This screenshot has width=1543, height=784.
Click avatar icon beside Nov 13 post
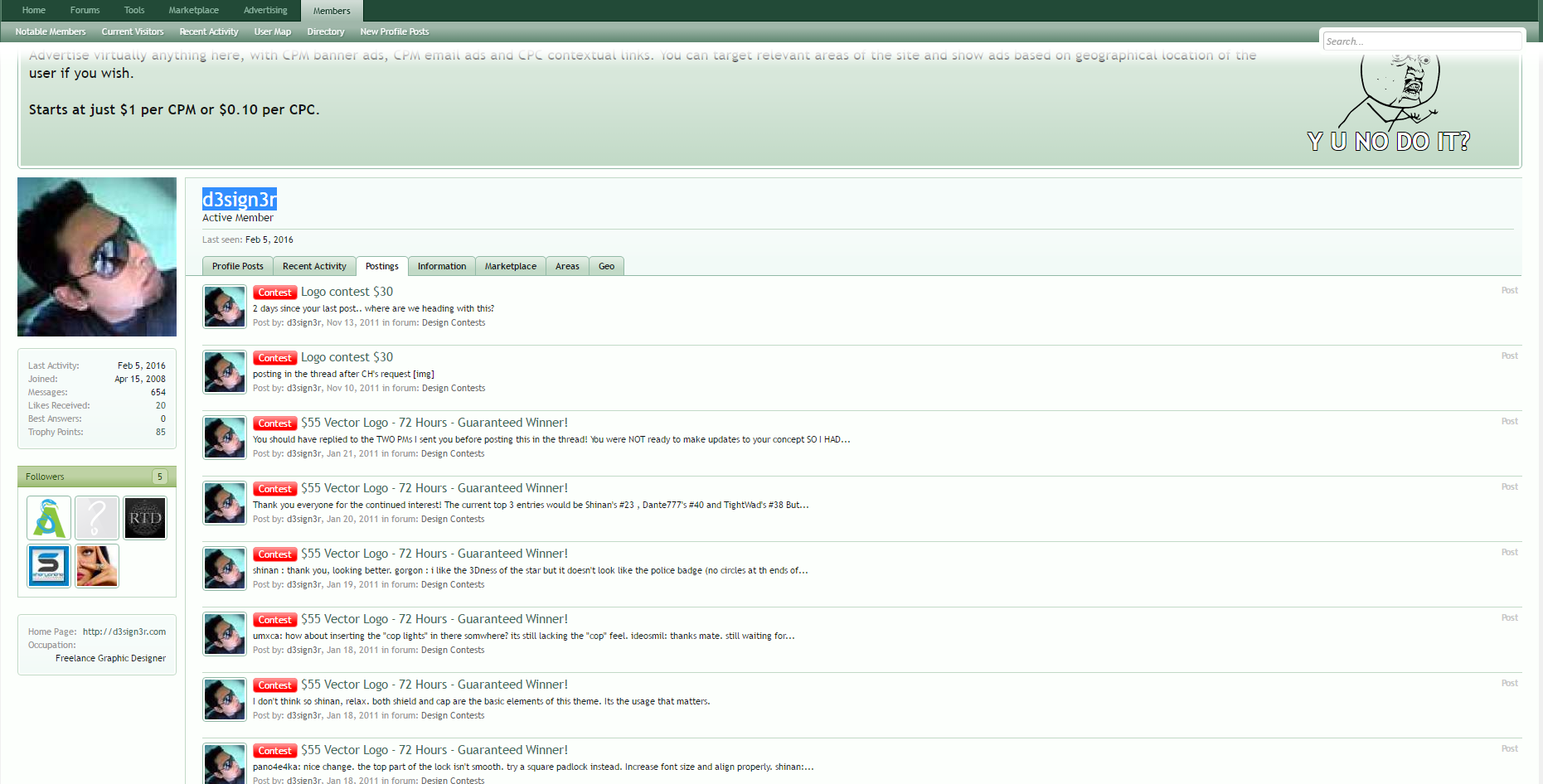(225, 307)
